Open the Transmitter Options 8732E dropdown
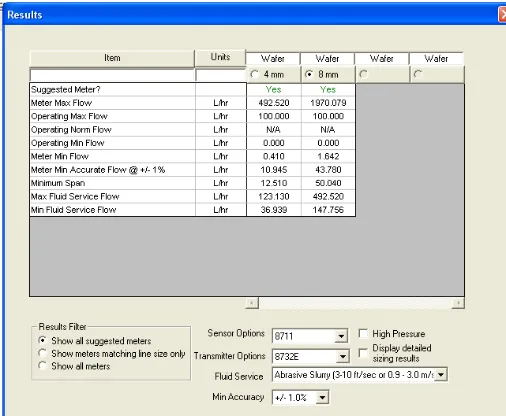The image size is (506, 416). pos(342,356)
